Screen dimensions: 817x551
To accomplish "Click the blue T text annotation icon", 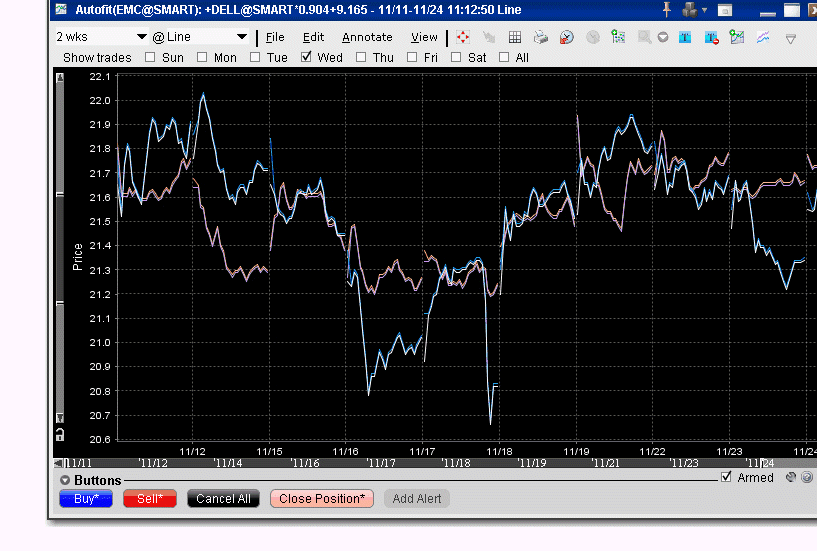I will click(686, 37).
